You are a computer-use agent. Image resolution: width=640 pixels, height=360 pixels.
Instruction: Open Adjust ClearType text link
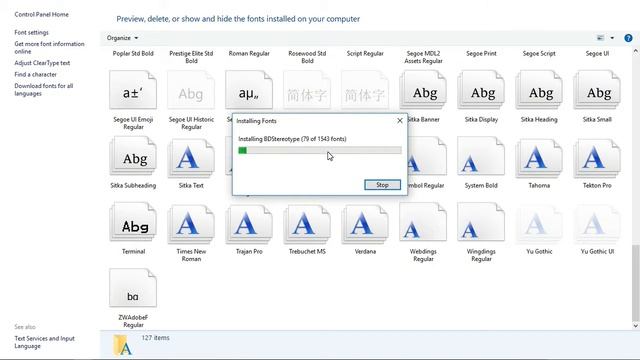[42, 63]
